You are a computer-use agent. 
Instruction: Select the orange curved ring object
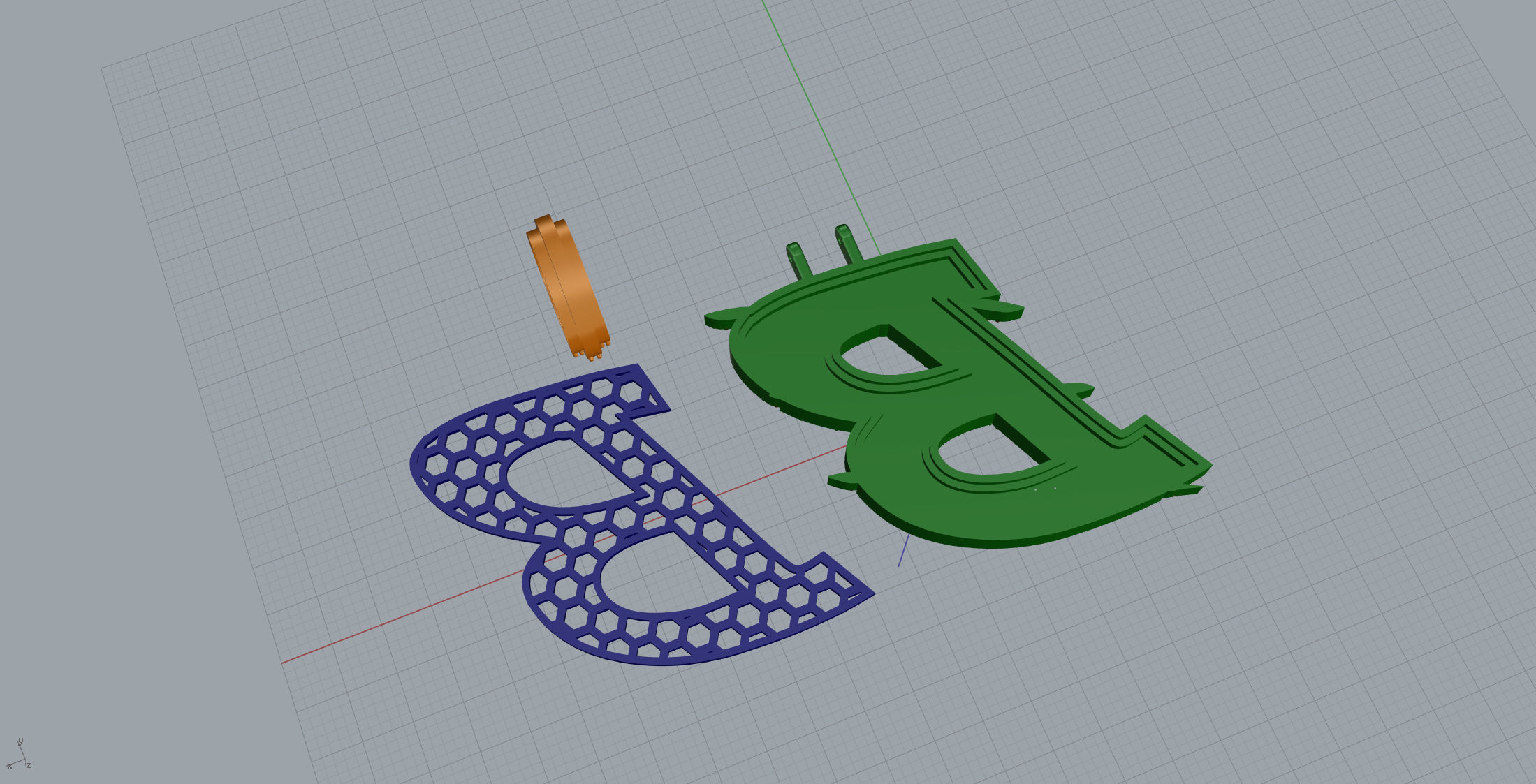point(567,288)
